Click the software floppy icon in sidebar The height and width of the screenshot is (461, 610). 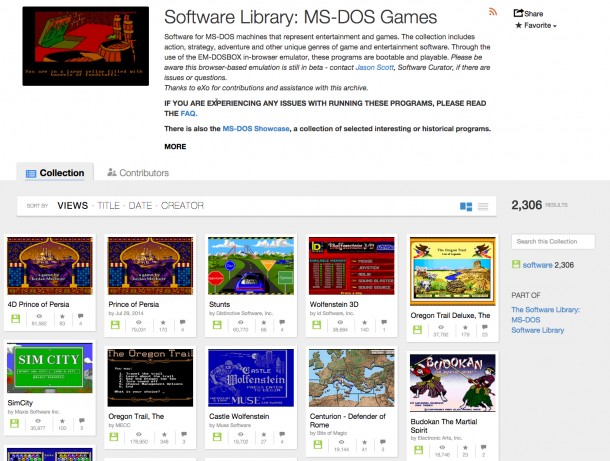(x=516, y=264)
